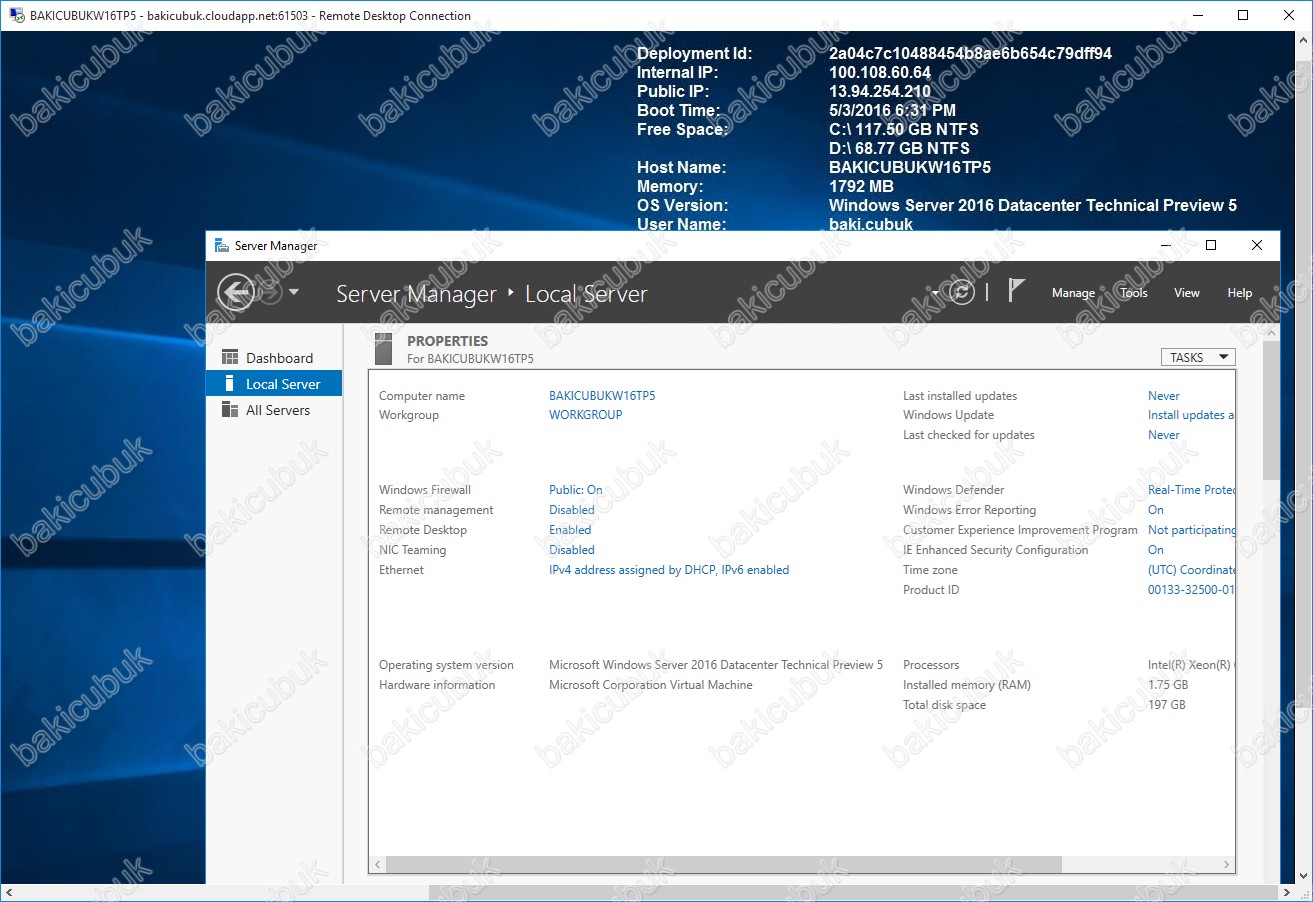Open Ethernet IPv4 address assigned by DHCP link

(669, 570)
